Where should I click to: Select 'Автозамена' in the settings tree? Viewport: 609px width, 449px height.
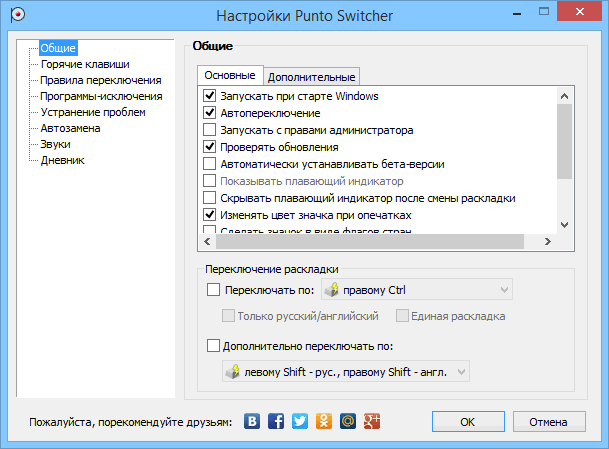70,127
